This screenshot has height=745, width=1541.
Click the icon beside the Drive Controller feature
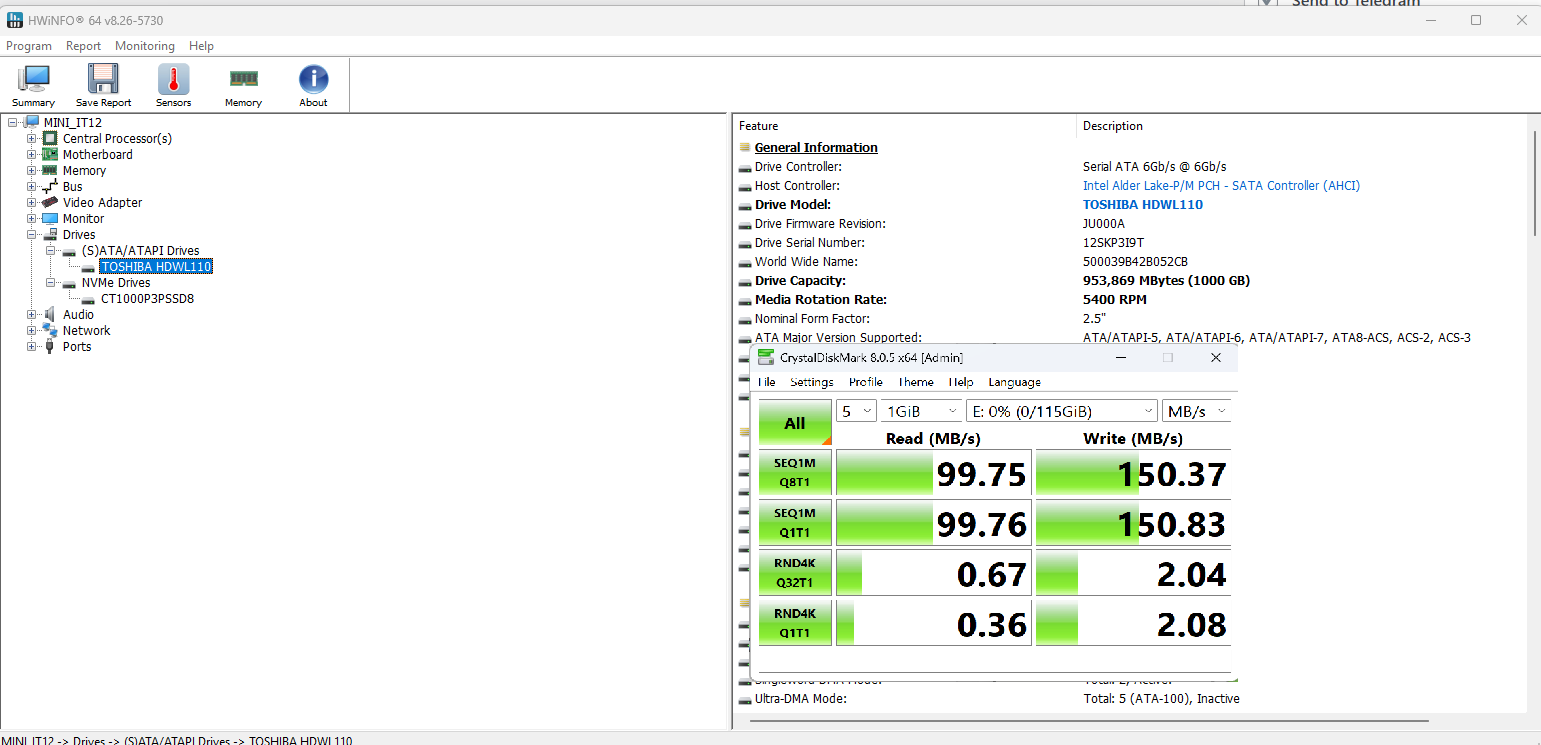click(745, 167)
